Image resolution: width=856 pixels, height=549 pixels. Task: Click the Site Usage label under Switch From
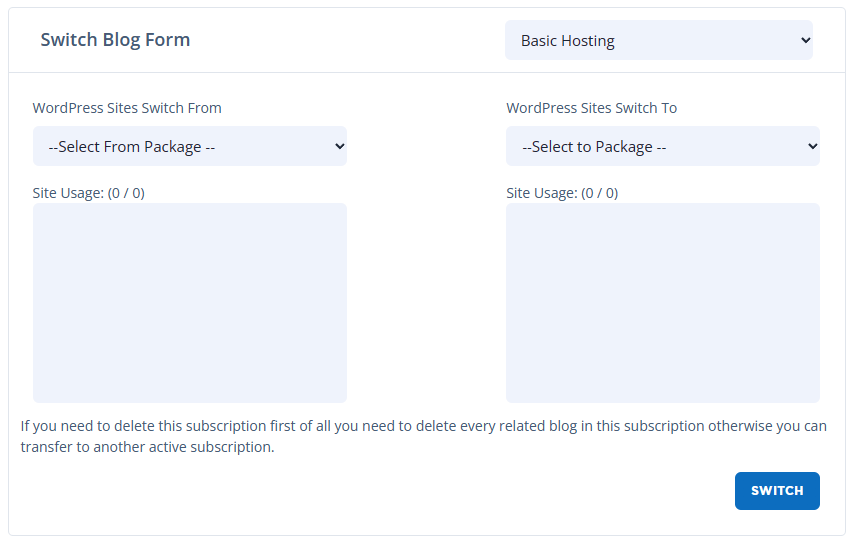pos(68,193)
